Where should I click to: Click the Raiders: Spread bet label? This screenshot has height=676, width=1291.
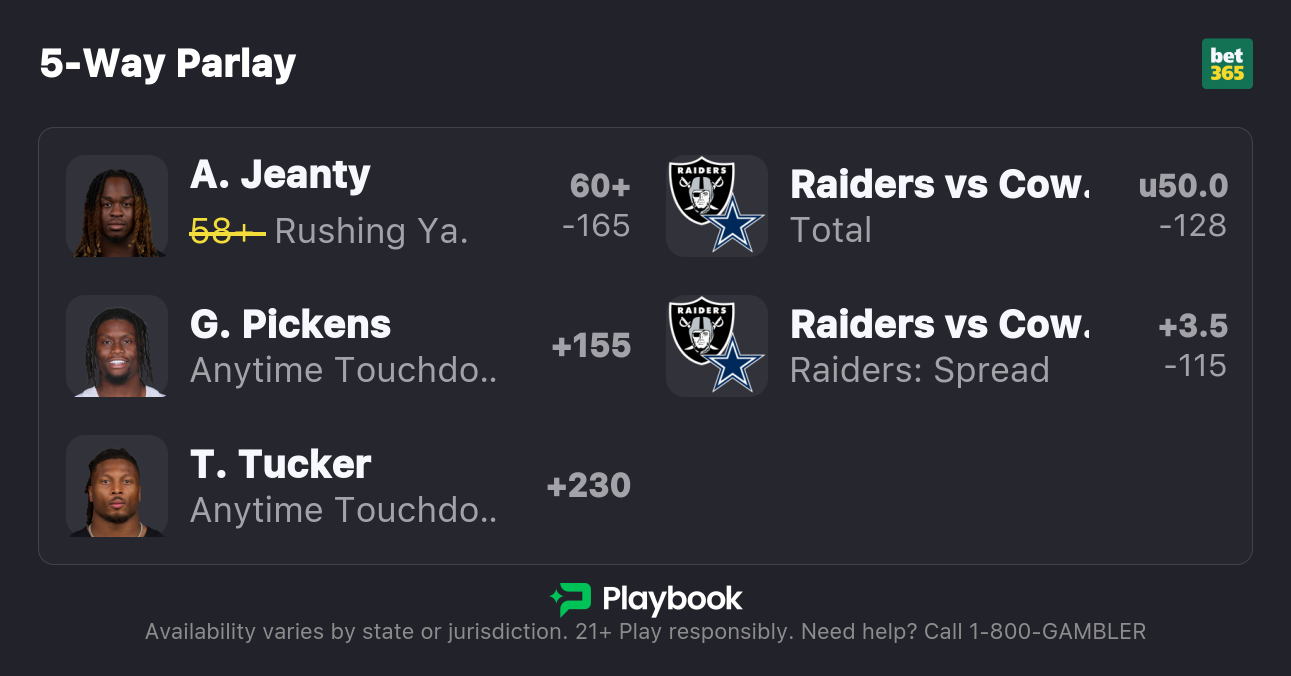[919, 370]
